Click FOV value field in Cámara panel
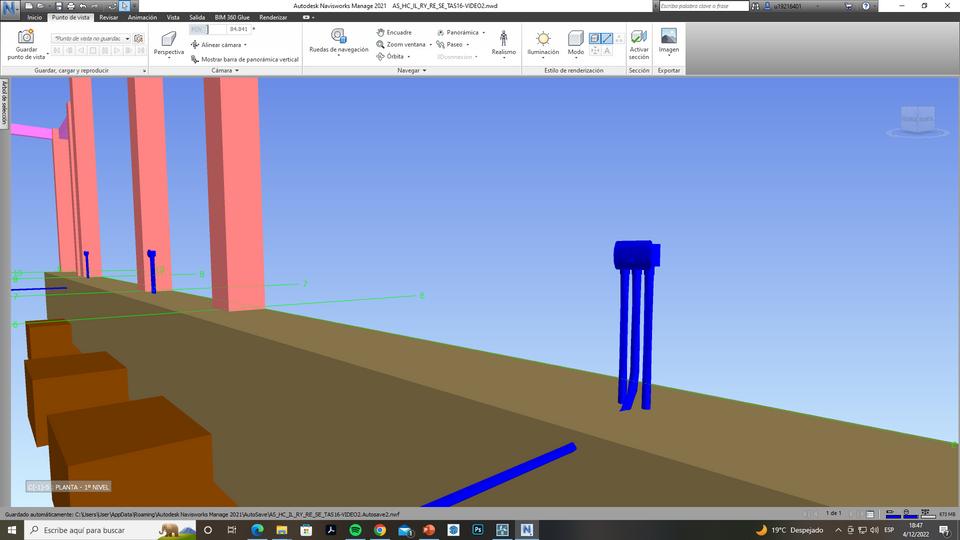The image size is (960, 540). pyautogui.click(x=238, y=29)
